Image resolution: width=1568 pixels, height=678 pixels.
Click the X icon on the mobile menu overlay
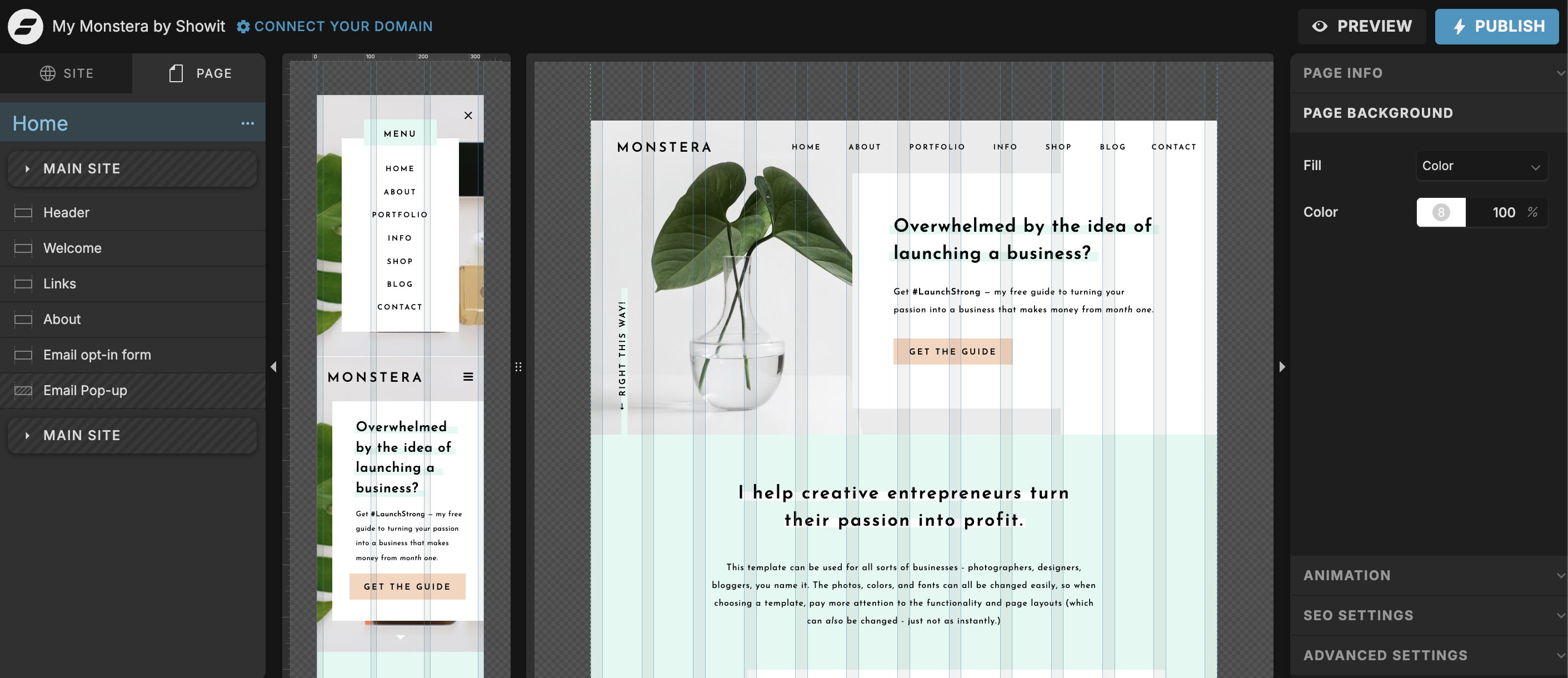[468, 114]
